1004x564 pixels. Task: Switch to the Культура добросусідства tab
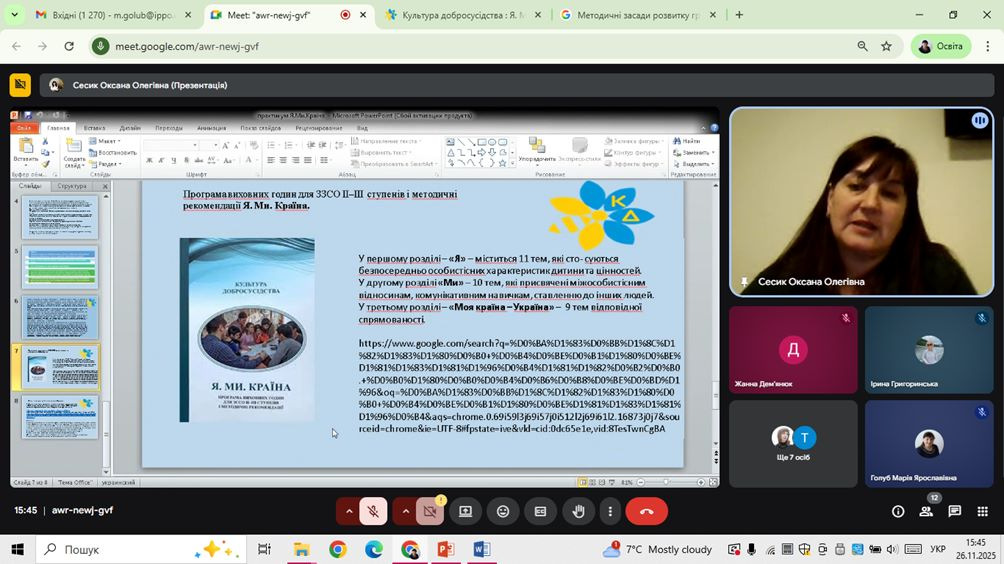[x=462, y=15]
